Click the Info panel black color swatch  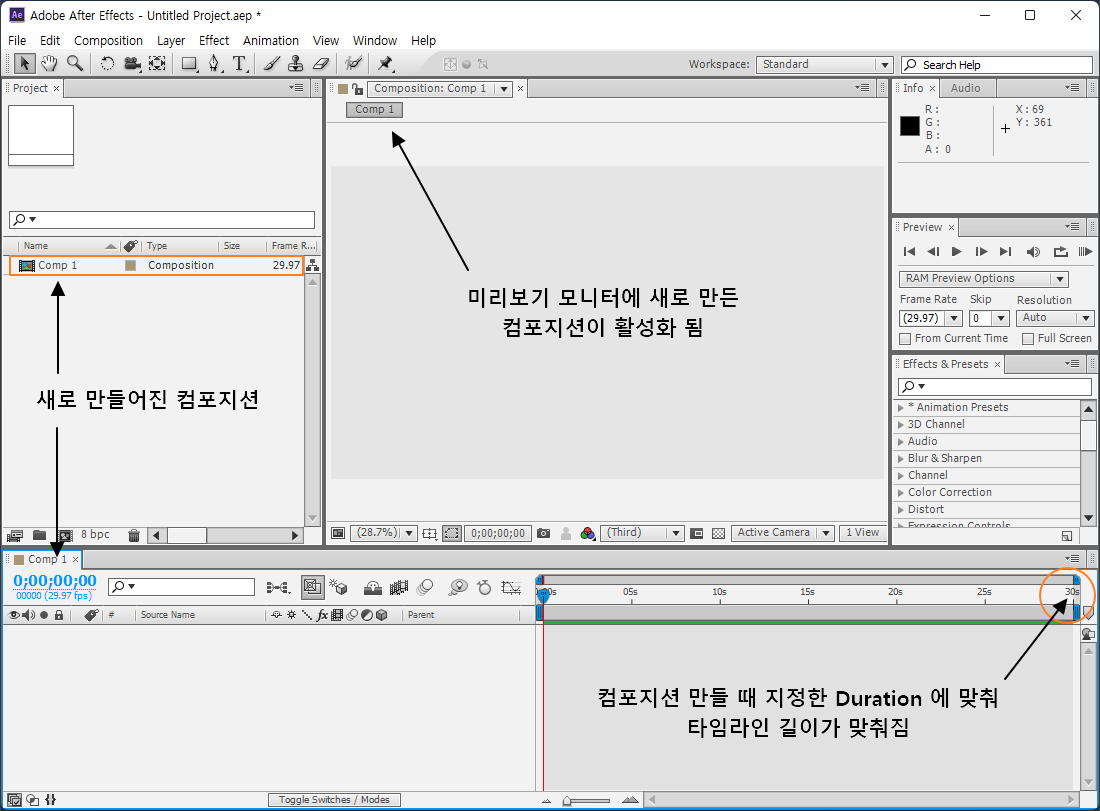(909, 126)
